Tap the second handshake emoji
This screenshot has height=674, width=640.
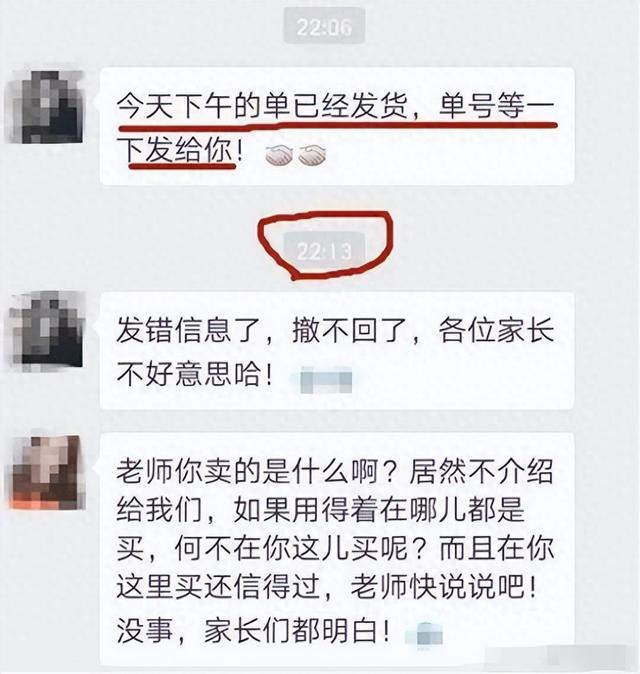tap(312, 155)
